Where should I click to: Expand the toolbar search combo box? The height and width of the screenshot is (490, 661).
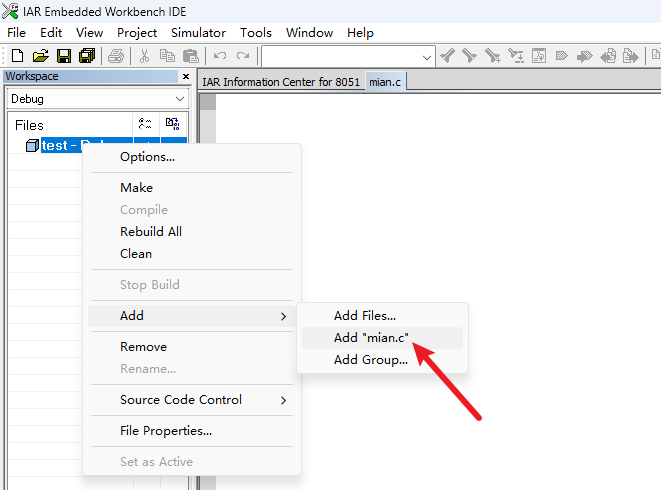pos(427,57)
